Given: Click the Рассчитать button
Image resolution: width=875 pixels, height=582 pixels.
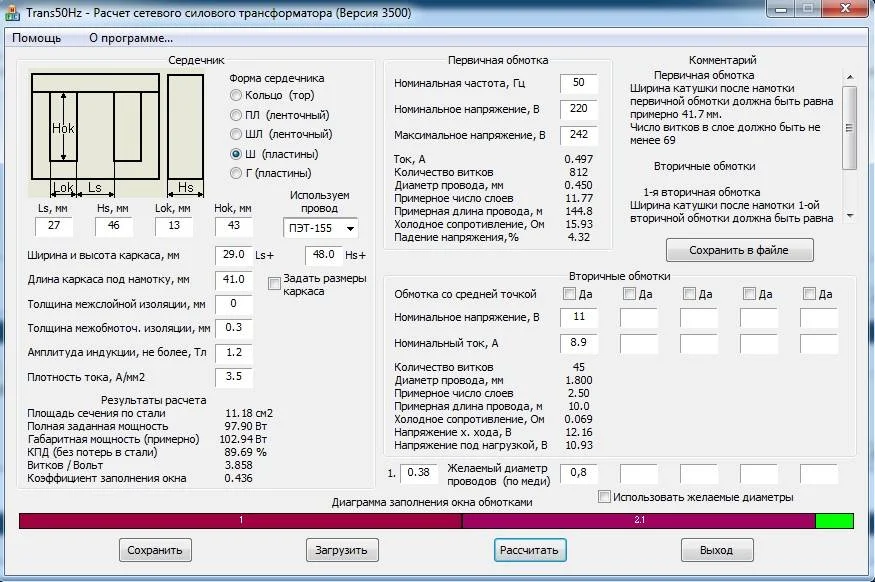Looking at the screenshot, I should coord(530,550).
